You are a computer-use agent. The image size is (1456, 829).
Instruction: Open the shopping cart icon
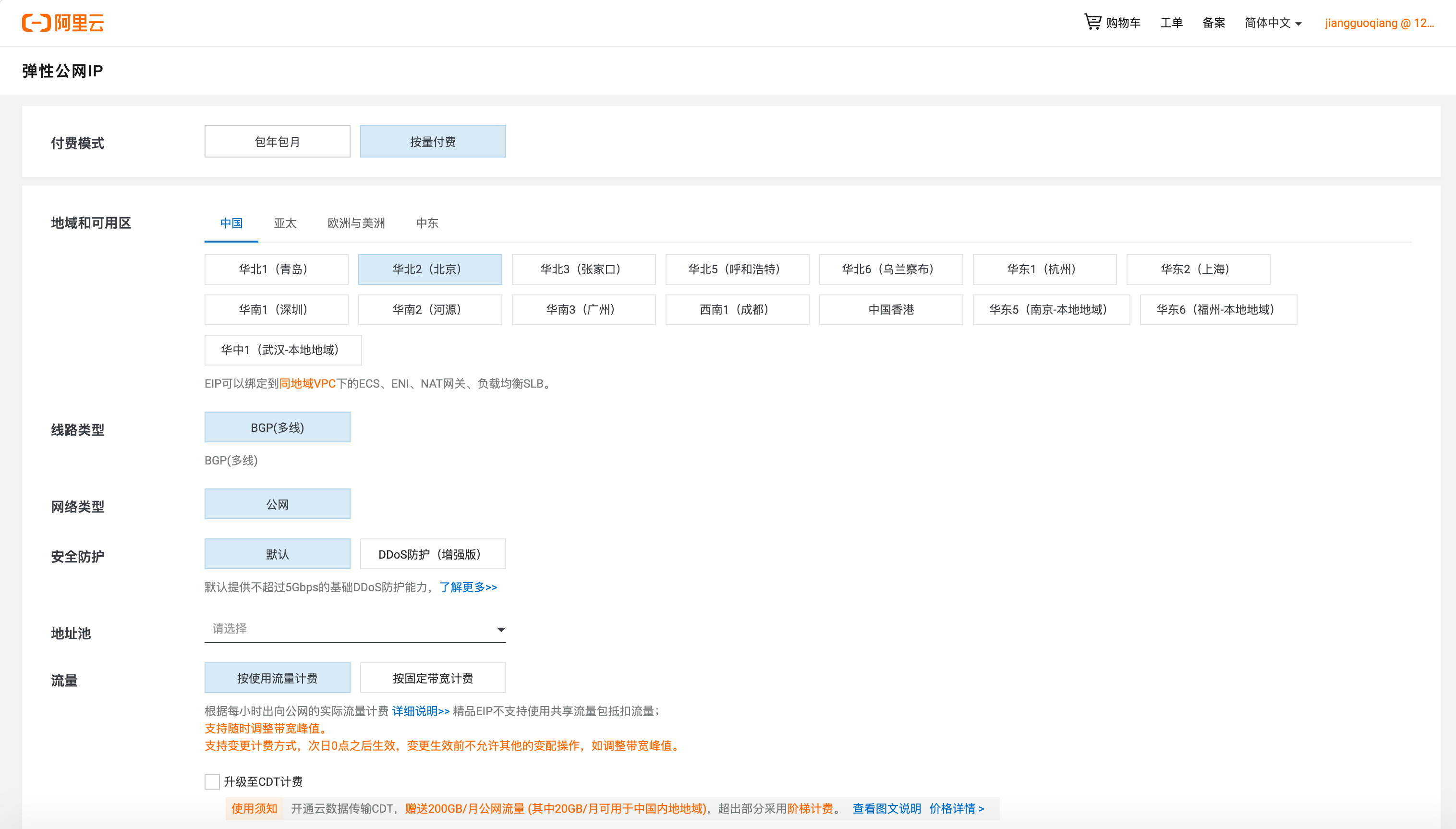[1092, 22]
